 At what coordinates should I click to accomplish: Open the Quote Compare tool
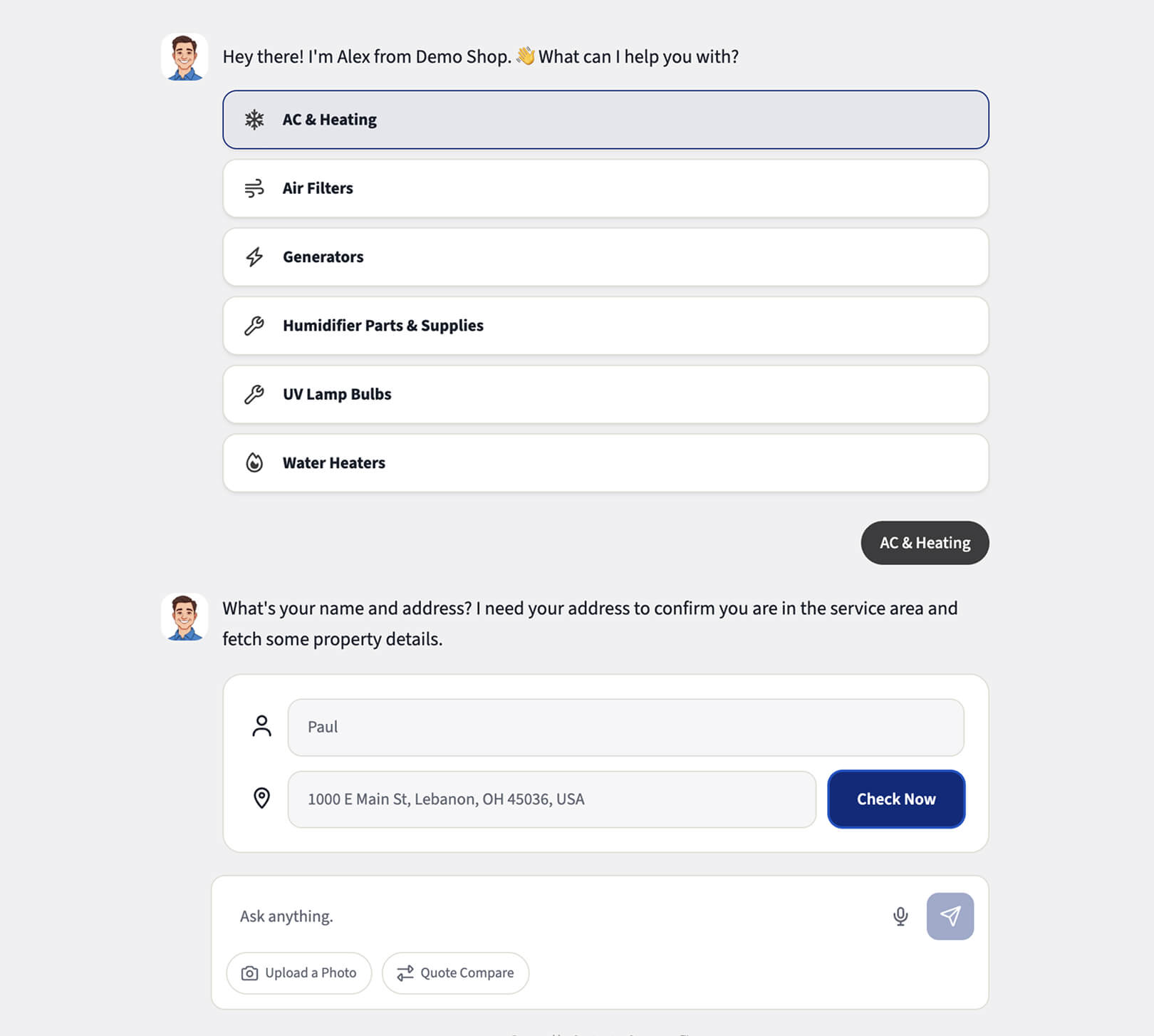point(456,973)
